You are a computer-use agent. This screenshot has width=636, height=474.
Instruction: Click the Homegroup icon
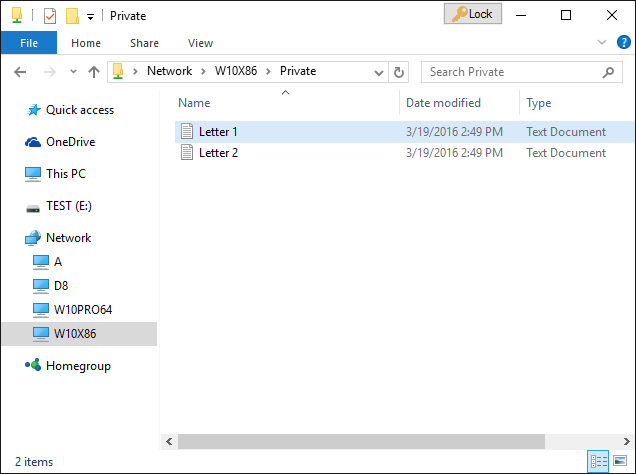pos(33,365)
